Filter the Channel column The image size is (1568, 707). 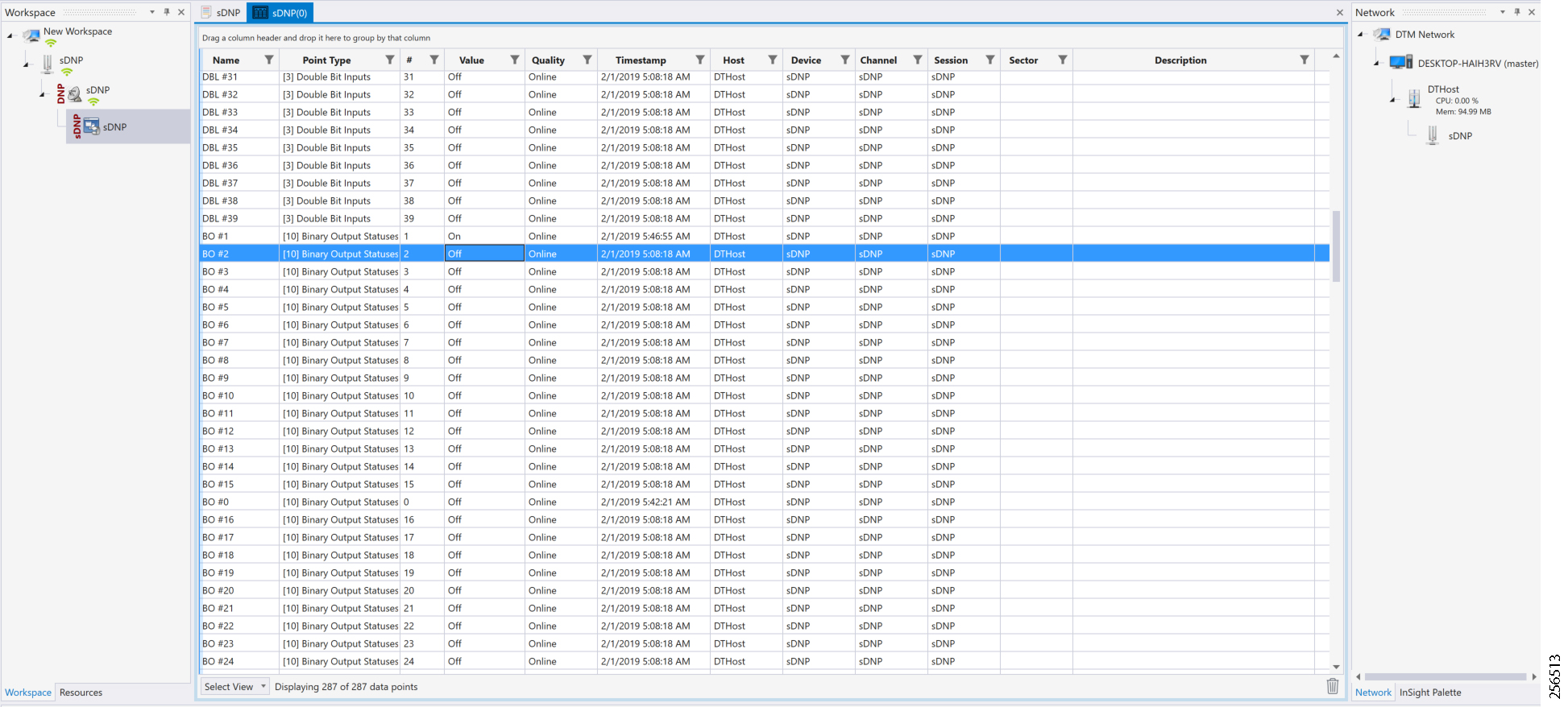click(918, 60)
